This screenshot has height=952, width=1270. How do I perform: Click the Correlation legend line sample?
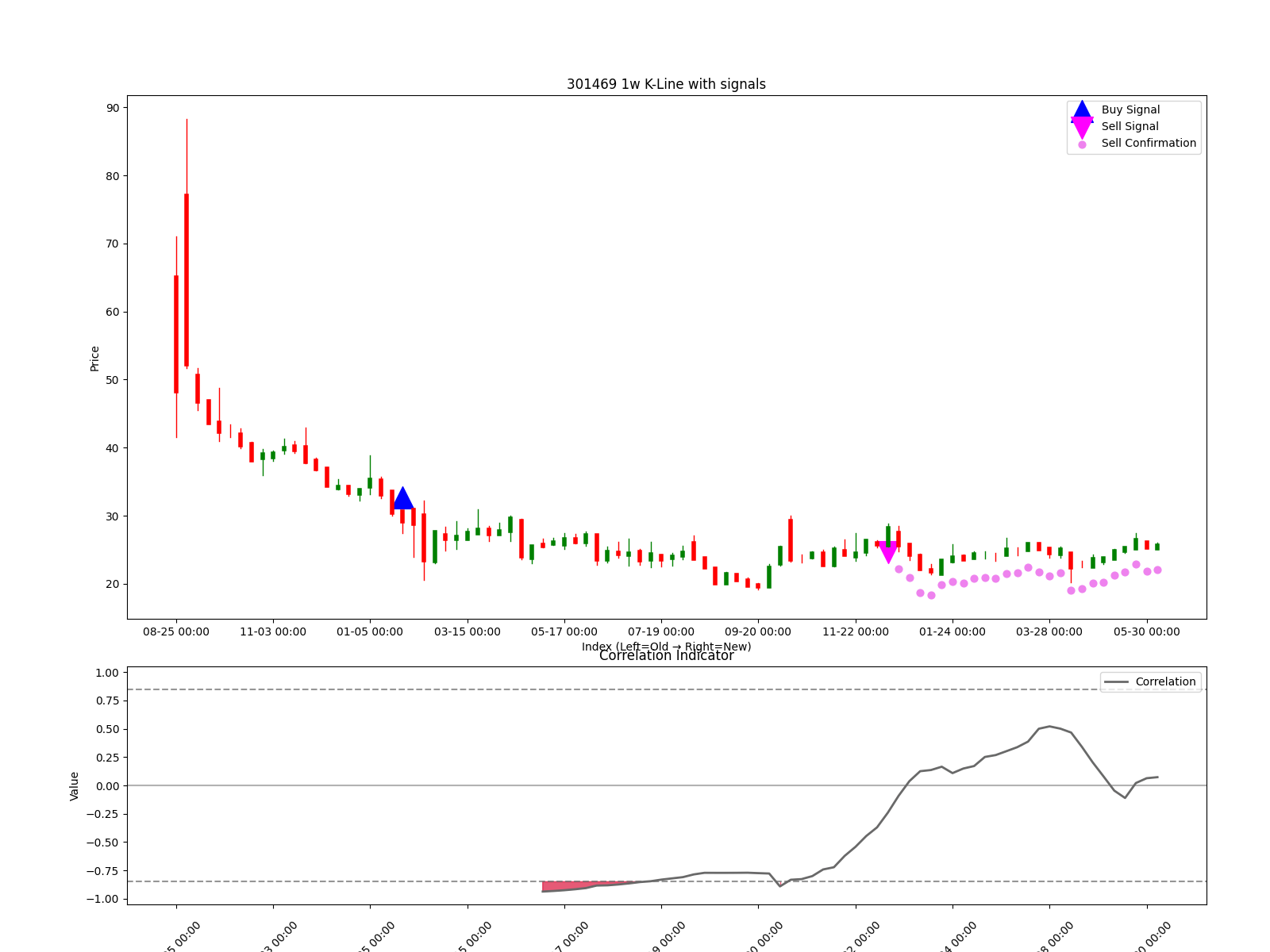pyautogui.click(x=1117, y=682)
